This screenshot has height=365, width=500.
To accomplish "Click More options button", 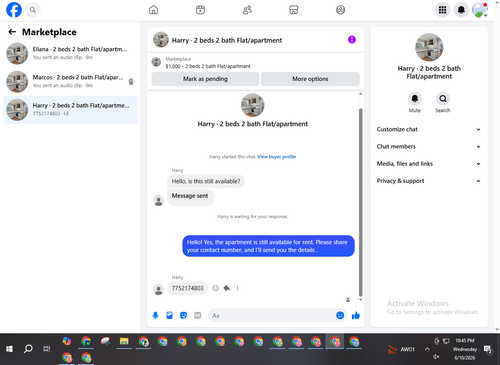I will click(x=310, y=79).
